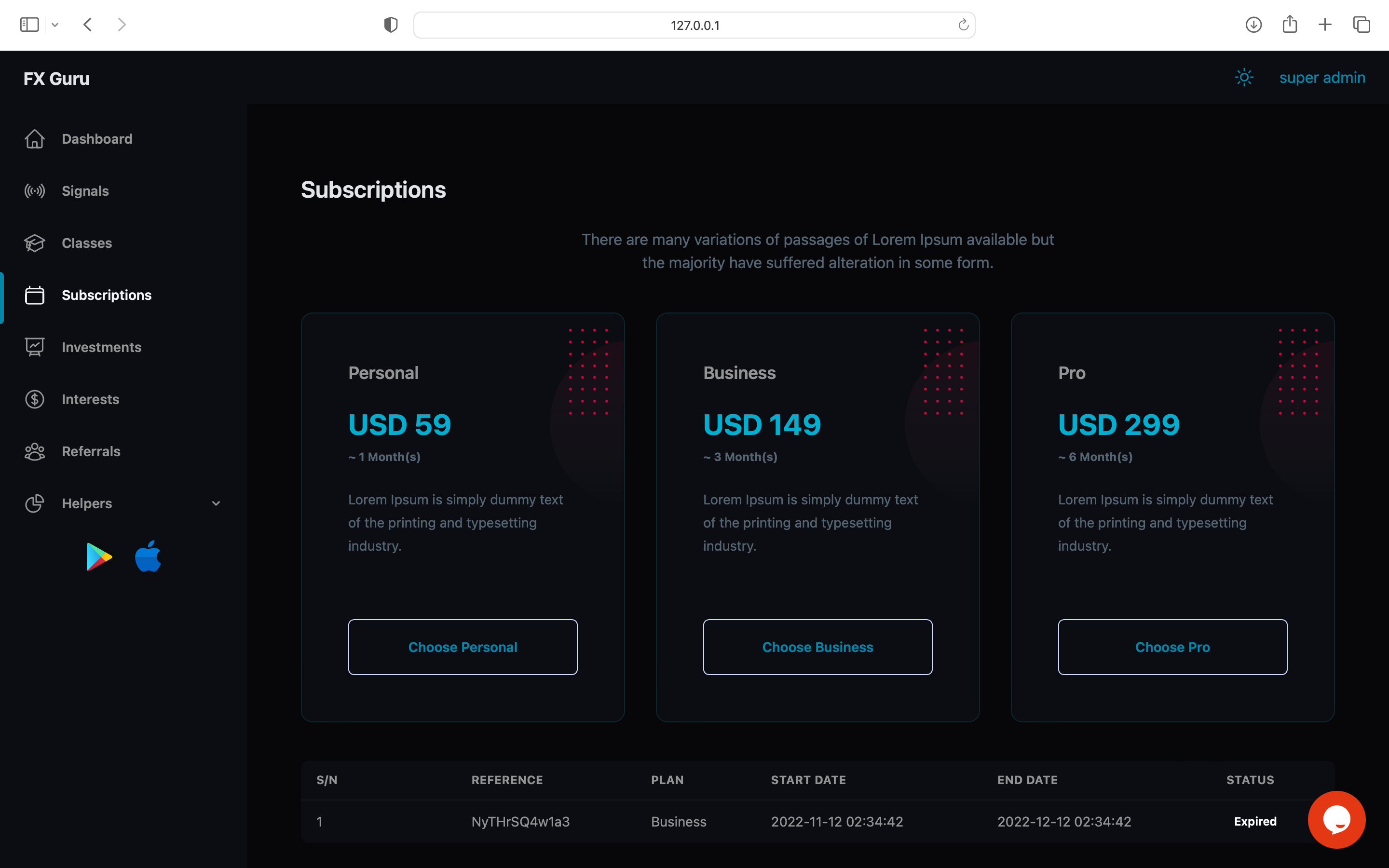The image size is (1389, 868).
Task: Reload the page in the browser
Action: [963, 25]
